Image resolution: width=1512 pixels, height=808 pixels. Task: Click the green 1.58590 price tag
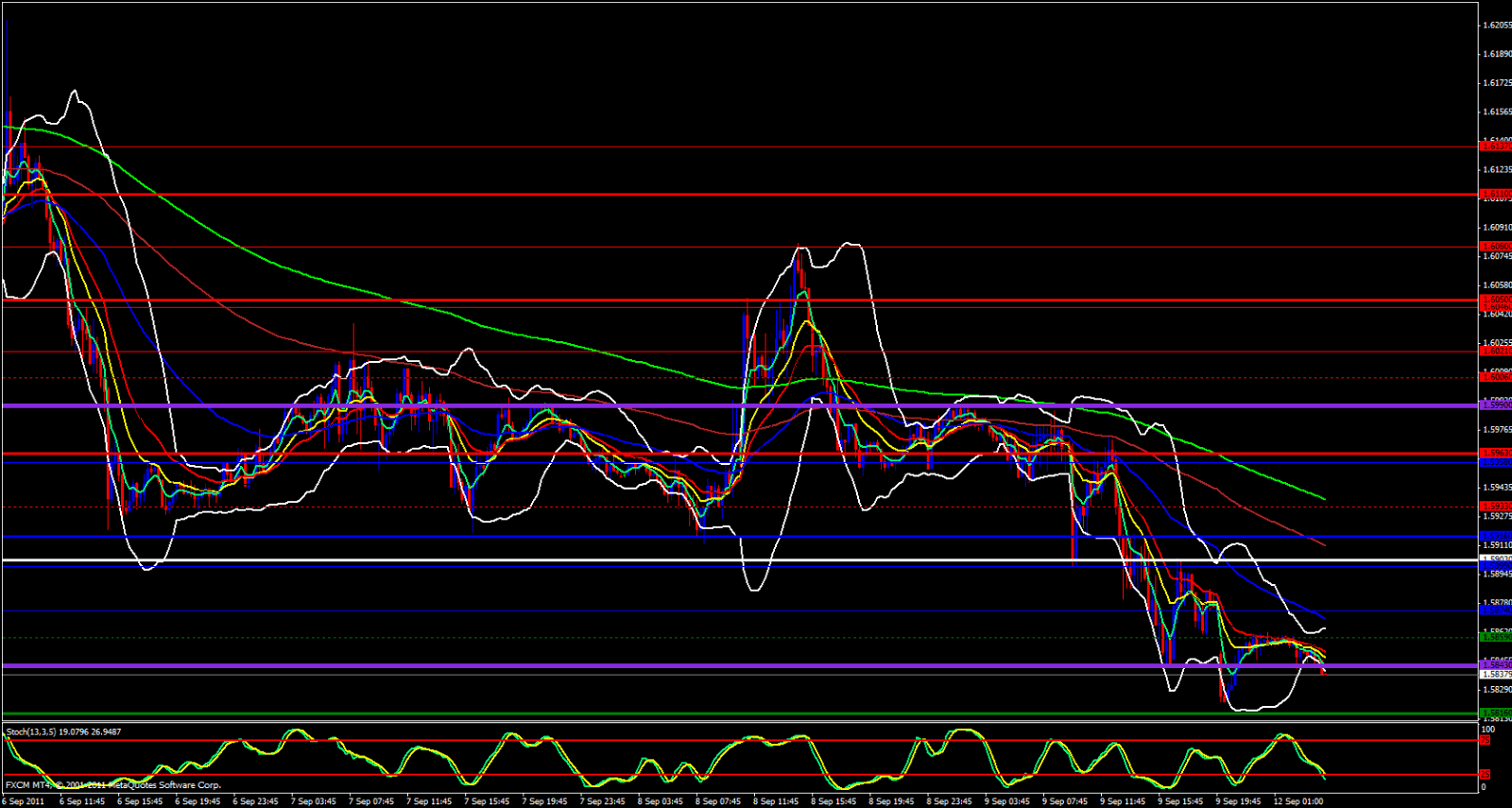pos(1495,638)
